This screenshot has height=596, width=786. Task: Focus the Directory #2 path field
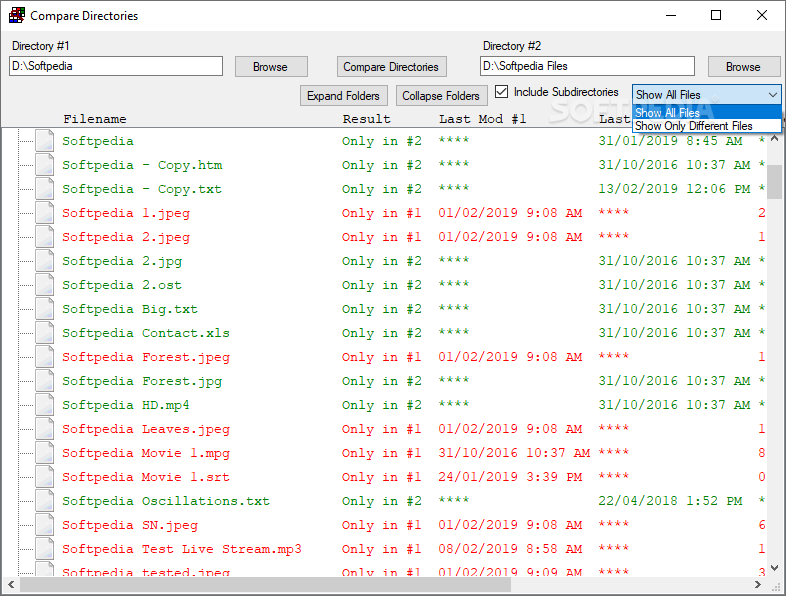click(x=587, y=66)
